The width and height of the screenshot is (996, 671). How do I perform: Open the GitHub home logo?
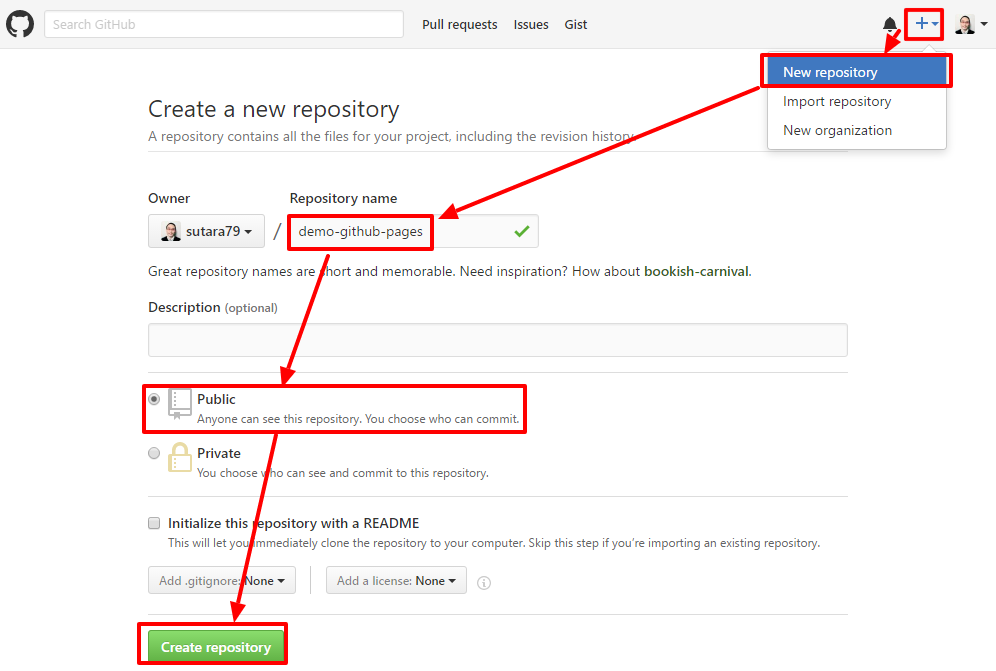[x=20, y=24]
